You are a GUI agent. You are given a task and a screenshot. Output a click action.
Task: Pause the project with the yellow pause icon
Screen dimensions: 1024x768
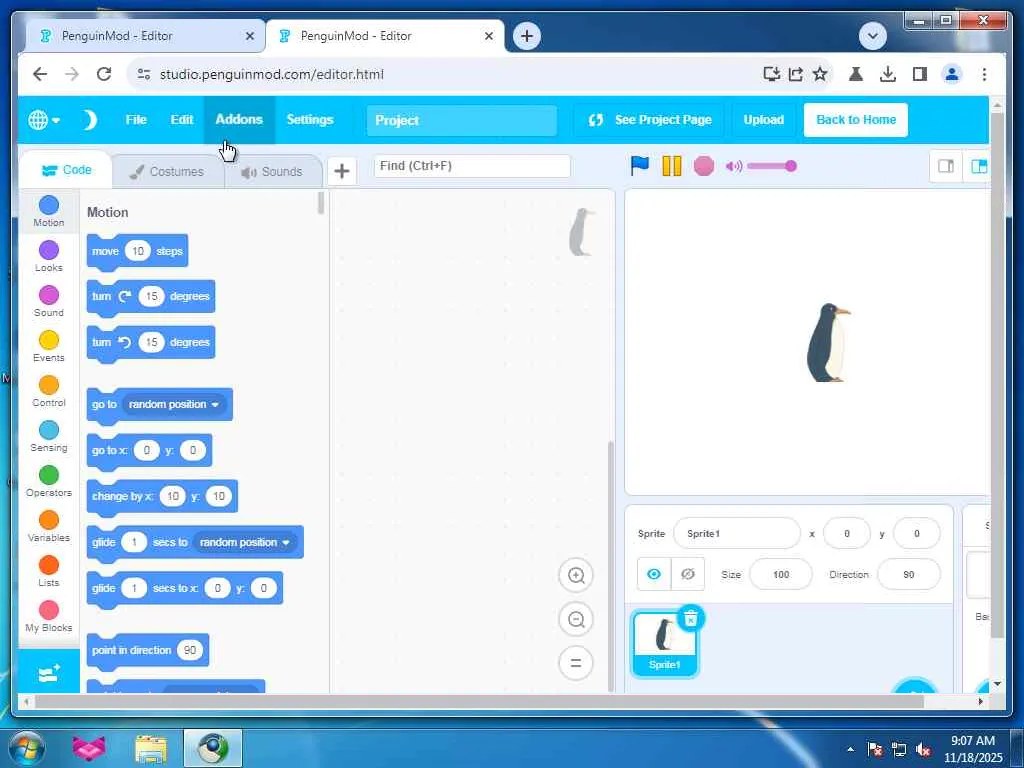coord(671,166)
